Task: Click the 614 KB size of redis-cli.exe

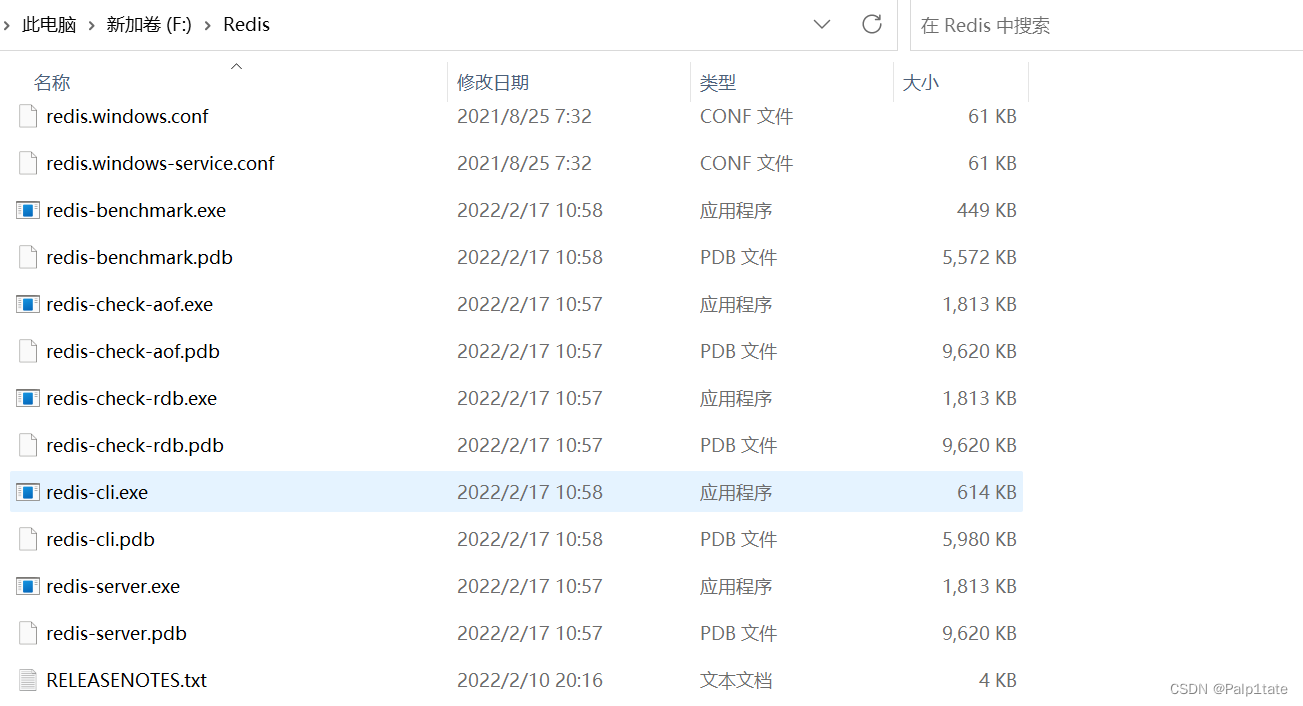Action: pyautogui.click(x=987, y=492)
